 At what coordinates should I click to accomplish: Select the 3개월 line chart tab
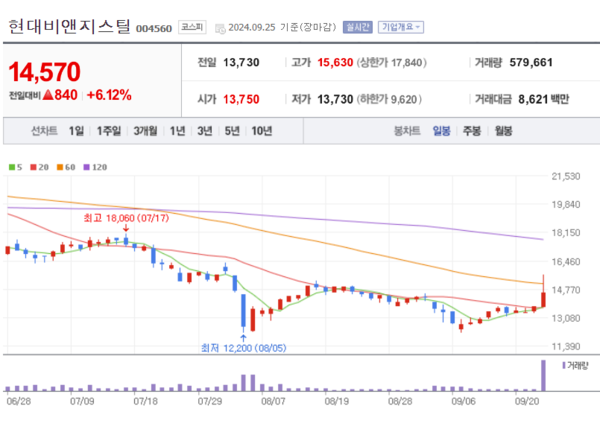145,131
